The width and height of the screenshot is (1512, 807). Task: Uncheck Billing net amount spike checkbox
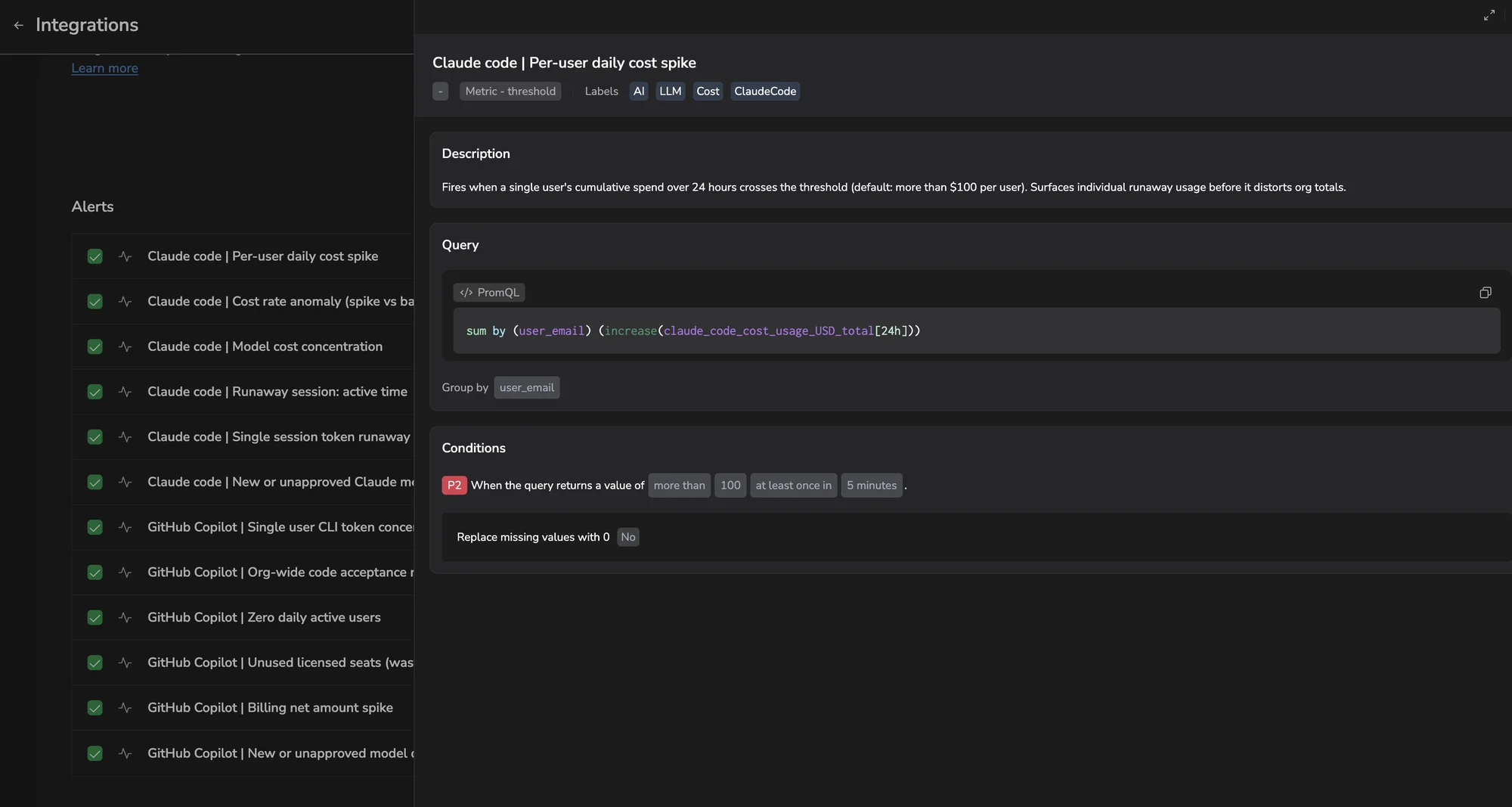pyautogui.click(x=94, y=708)
